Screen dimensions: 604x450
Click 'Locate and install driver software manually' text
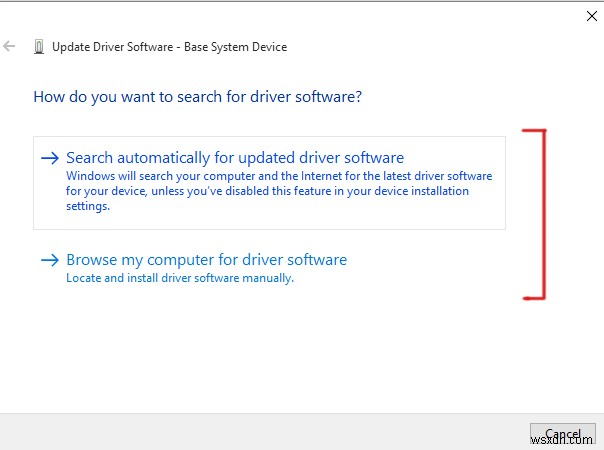click(x=180, y=278)
